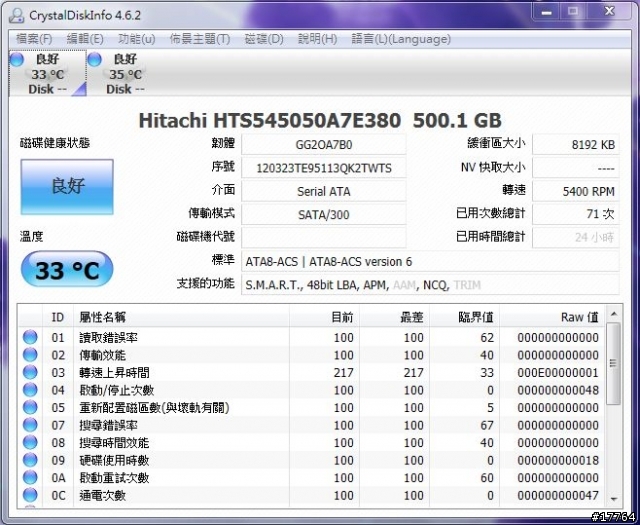Image resolution: width=640 pixels, height=525 pixels.
Task: Click the 讀取錯誤率 attribute name
Action: [x=108, y=338]
